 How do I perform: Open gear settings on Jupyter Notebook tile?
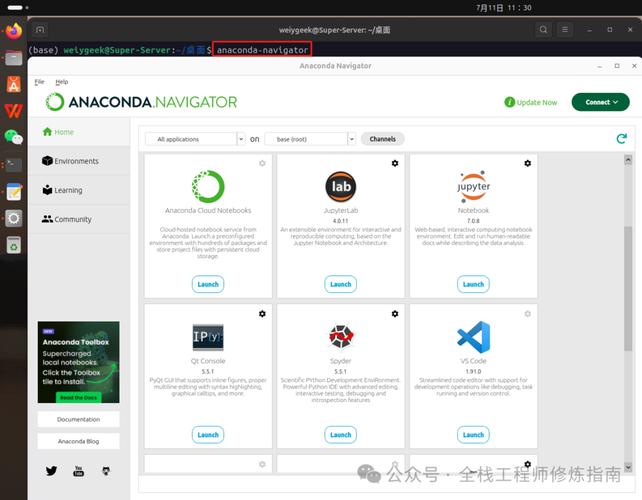tap(527, 163)
